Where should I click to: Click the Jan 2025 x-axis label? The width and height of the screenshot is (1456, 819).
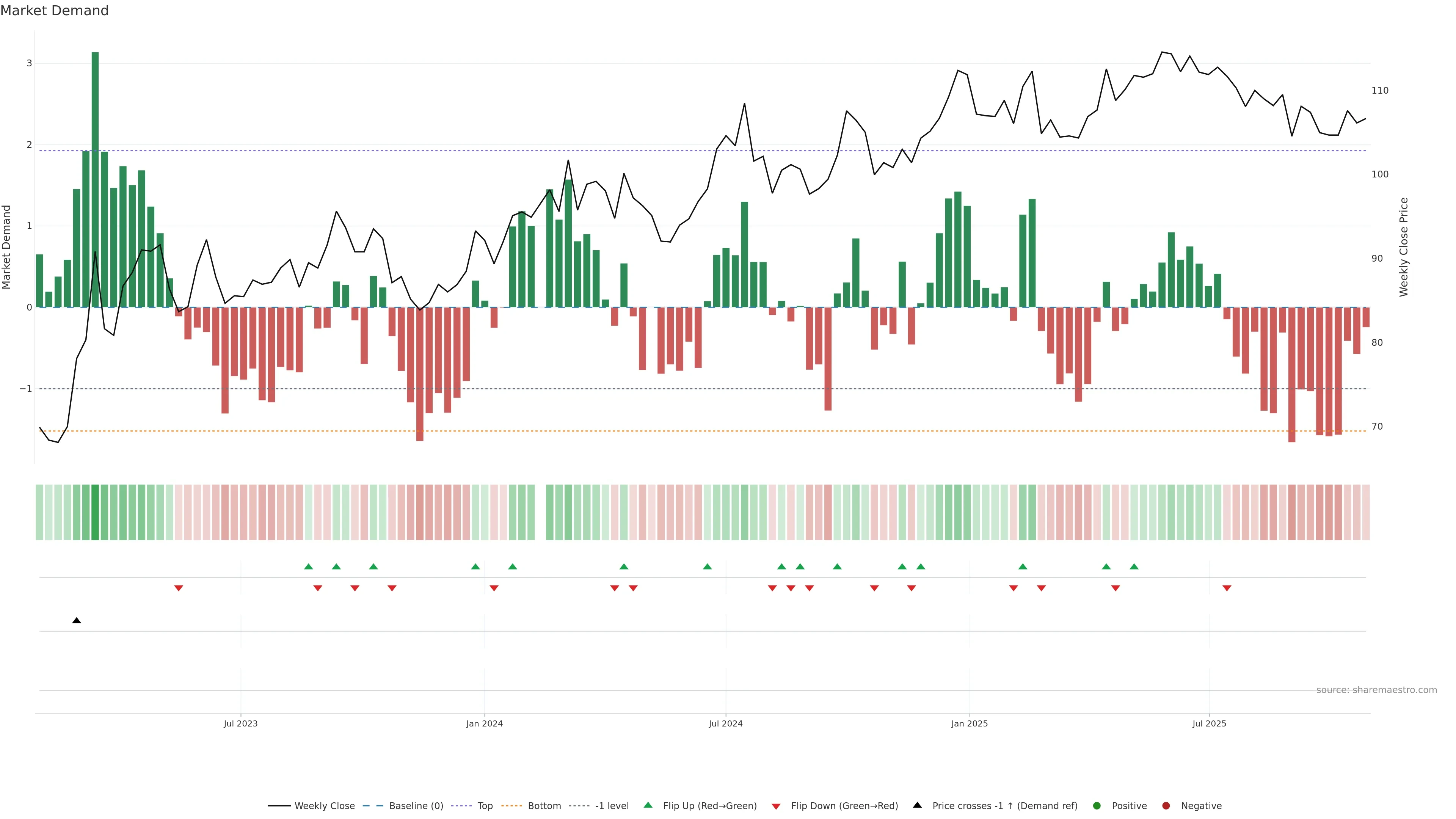(x=970, y=723)
